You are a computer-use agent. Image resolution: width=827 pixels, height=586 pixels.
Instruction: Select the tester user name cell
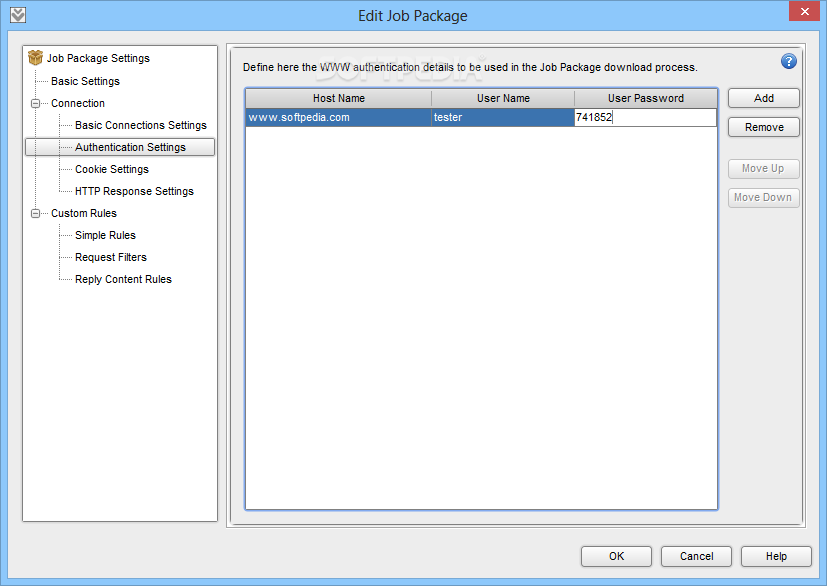[x=503, y=118]
